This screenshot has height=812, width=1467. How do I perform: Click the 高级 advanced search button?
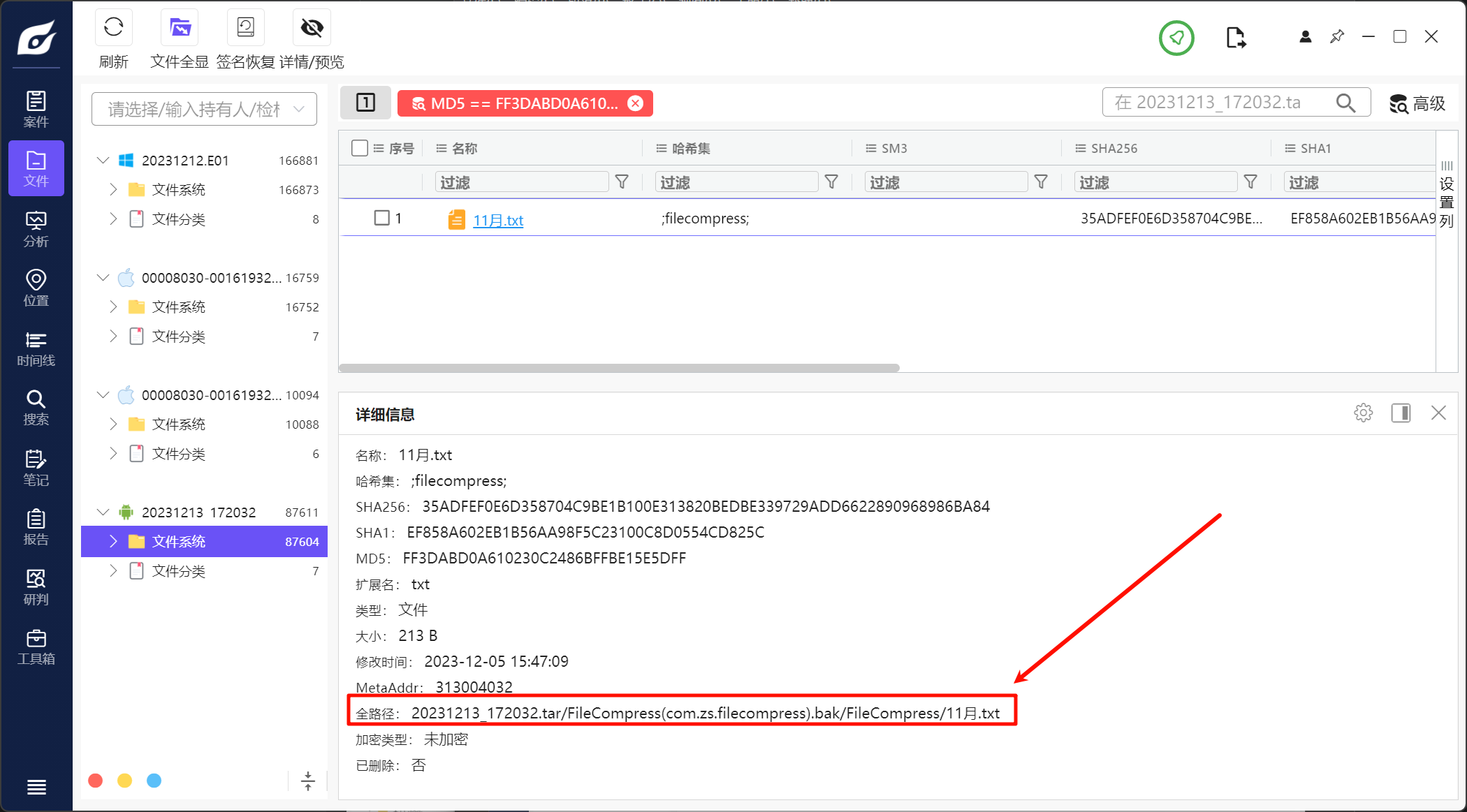tap(1417, 103)
